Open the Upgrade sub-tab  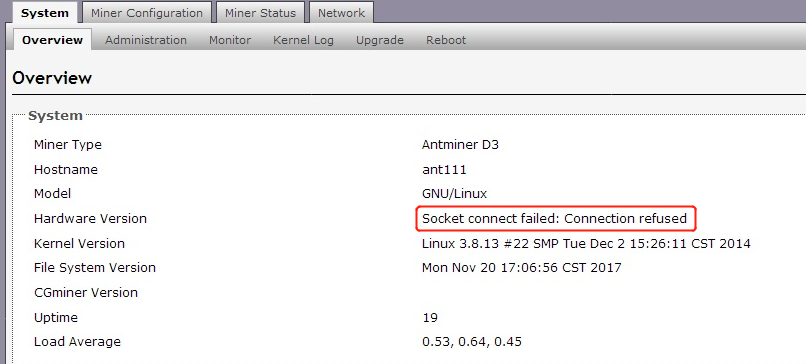coord(380,40)
